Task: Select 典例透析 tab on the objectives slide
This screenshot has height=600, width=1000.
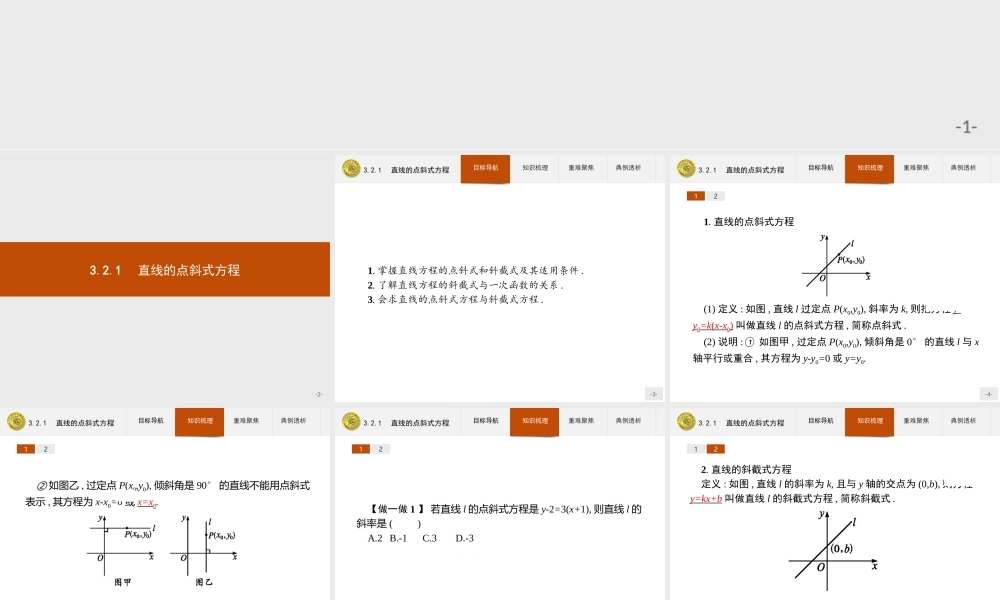Action: tap(628, 168)
